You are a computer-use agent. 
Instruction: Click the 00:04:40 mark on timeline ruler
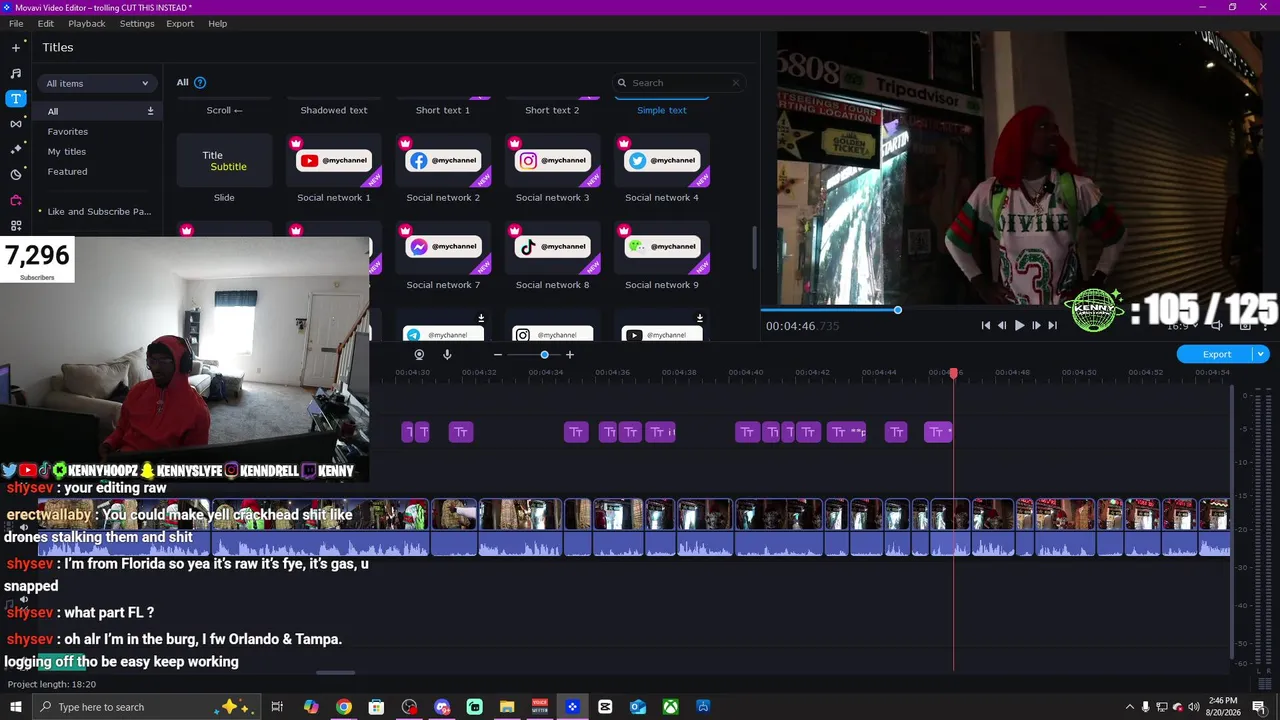tap(746, 373)
